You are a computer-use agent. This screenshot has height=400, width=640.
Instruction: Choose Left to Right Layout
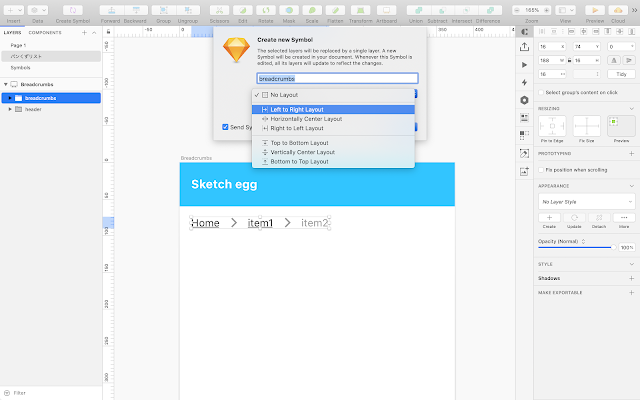pos(333,109)
